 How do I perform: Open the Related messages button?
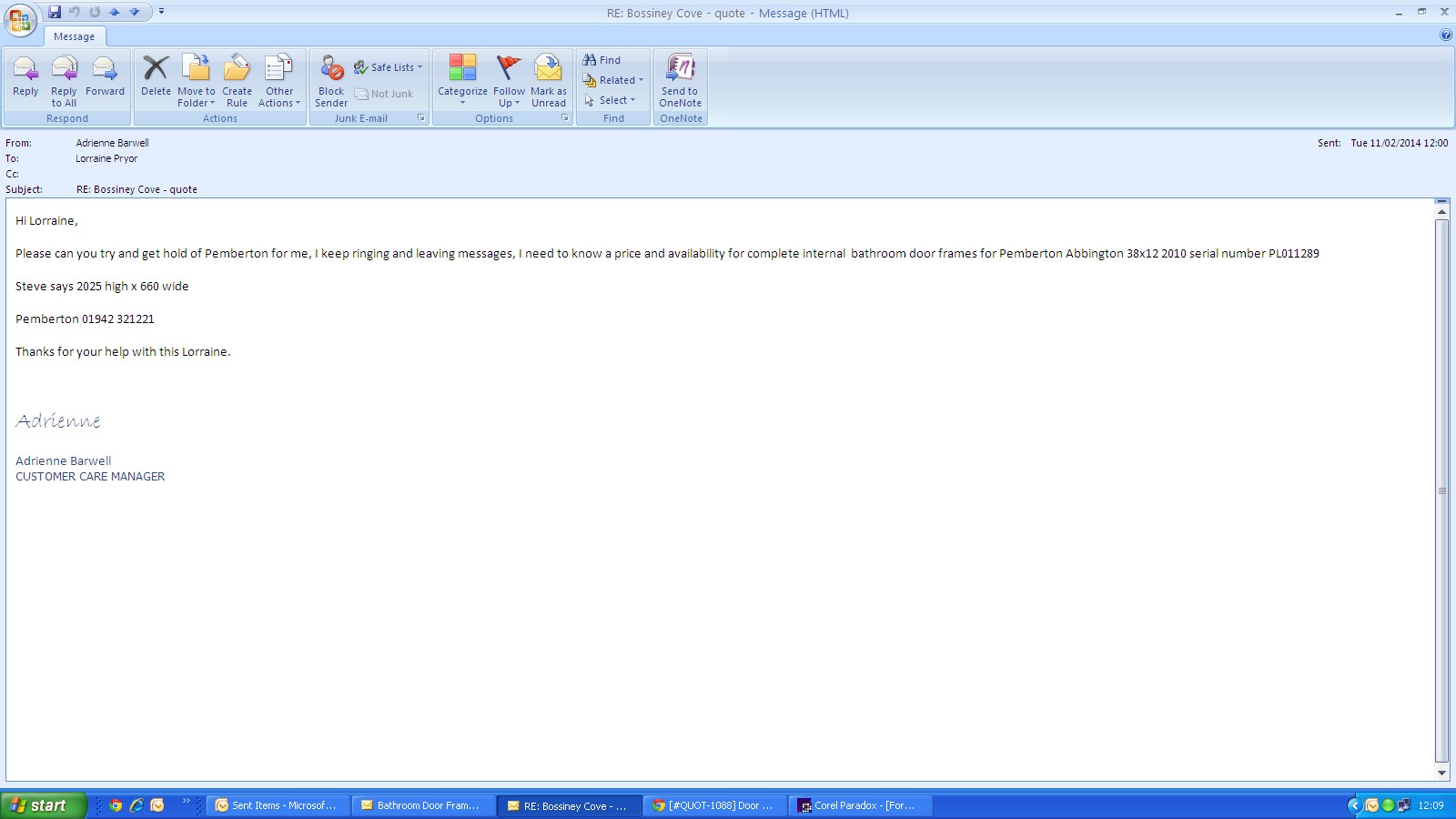coord(613,80)
